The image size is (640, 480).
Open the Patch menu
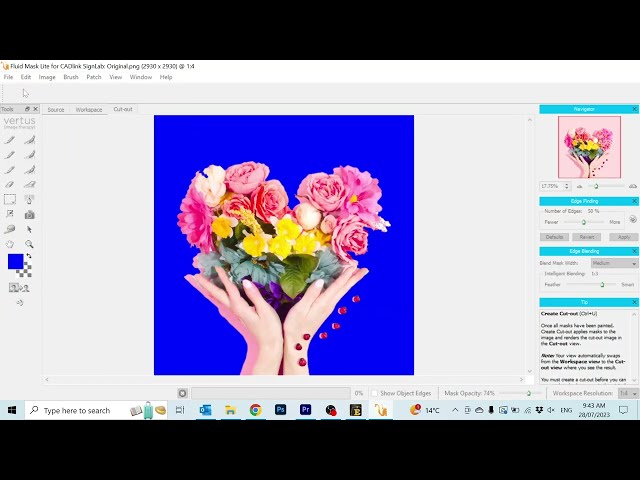pos(94,77)
